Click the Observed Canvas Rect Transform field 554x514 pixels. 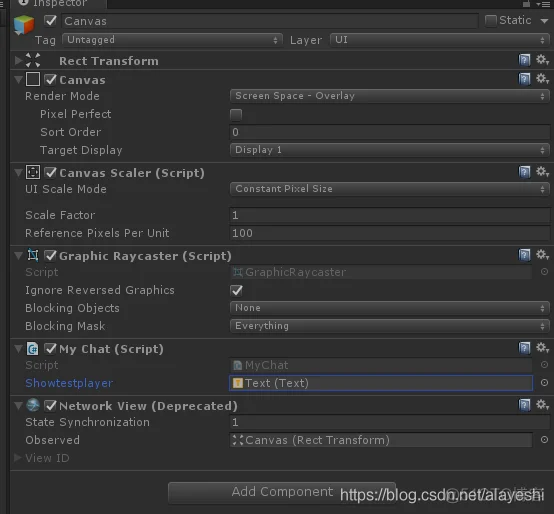pyautogui.click(x=381, y=440)
